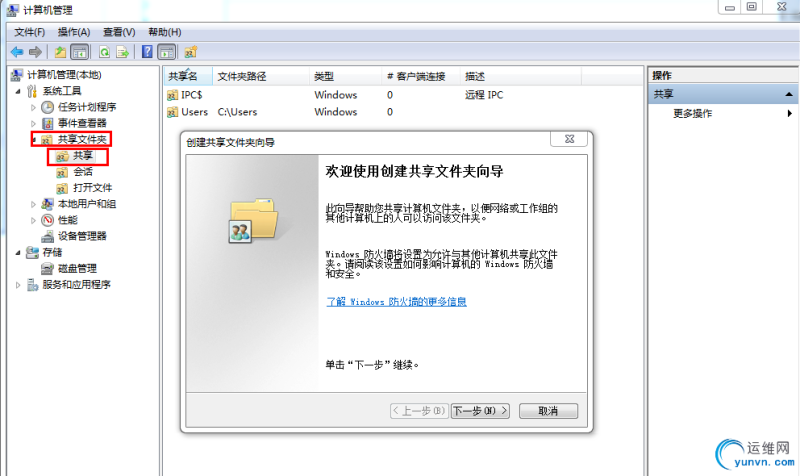Click the Up one level folder icon
The height and width of the screenshot is (476, 800).
pos(60,52)
